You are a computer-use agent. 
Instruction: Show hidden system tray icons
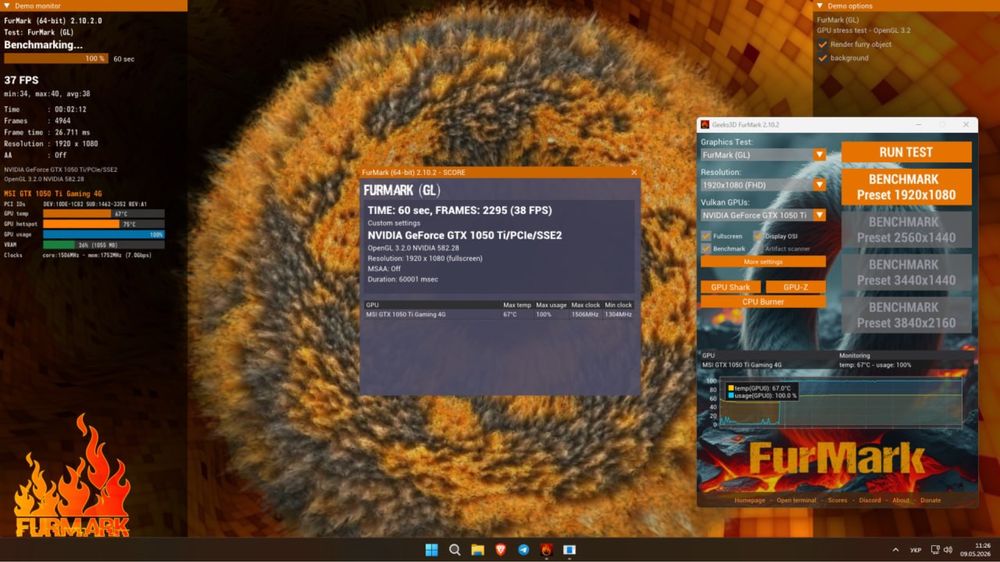pyautogui.click(x=895, y=550)
